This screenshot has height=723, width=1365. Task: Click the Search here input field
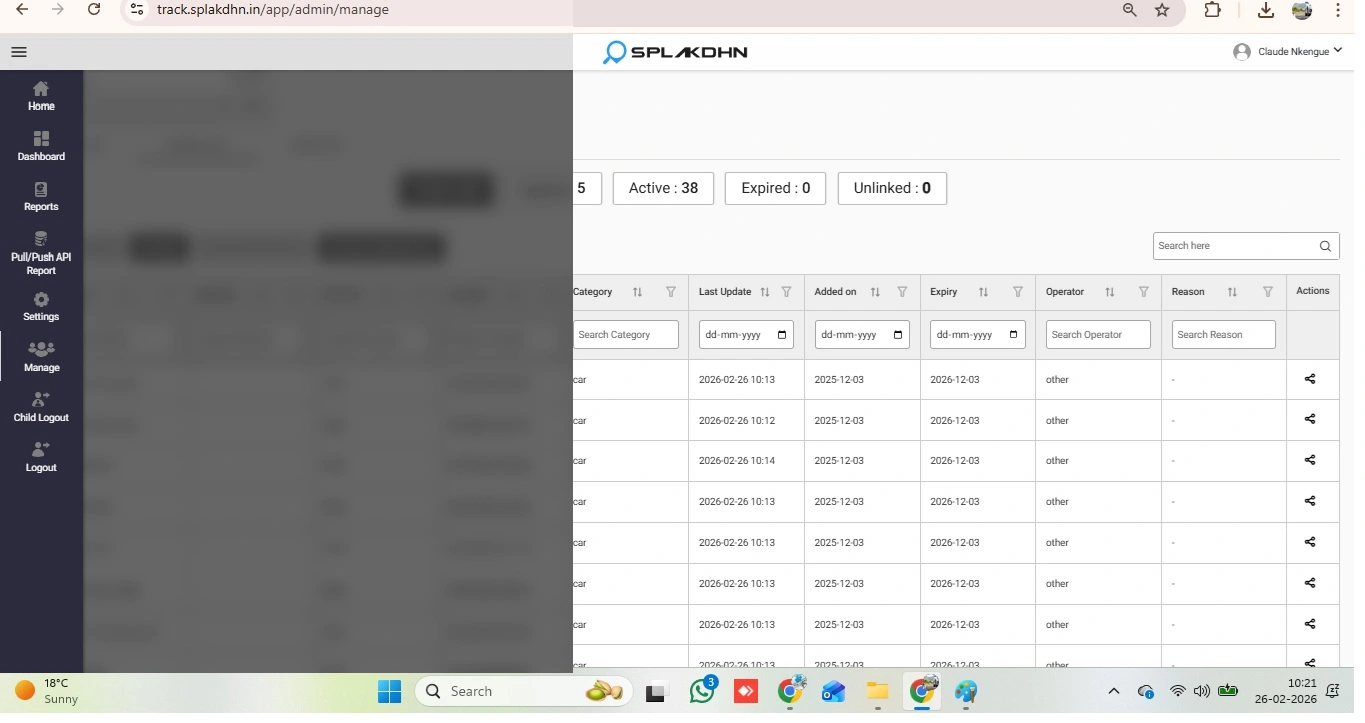(1235, 246)
